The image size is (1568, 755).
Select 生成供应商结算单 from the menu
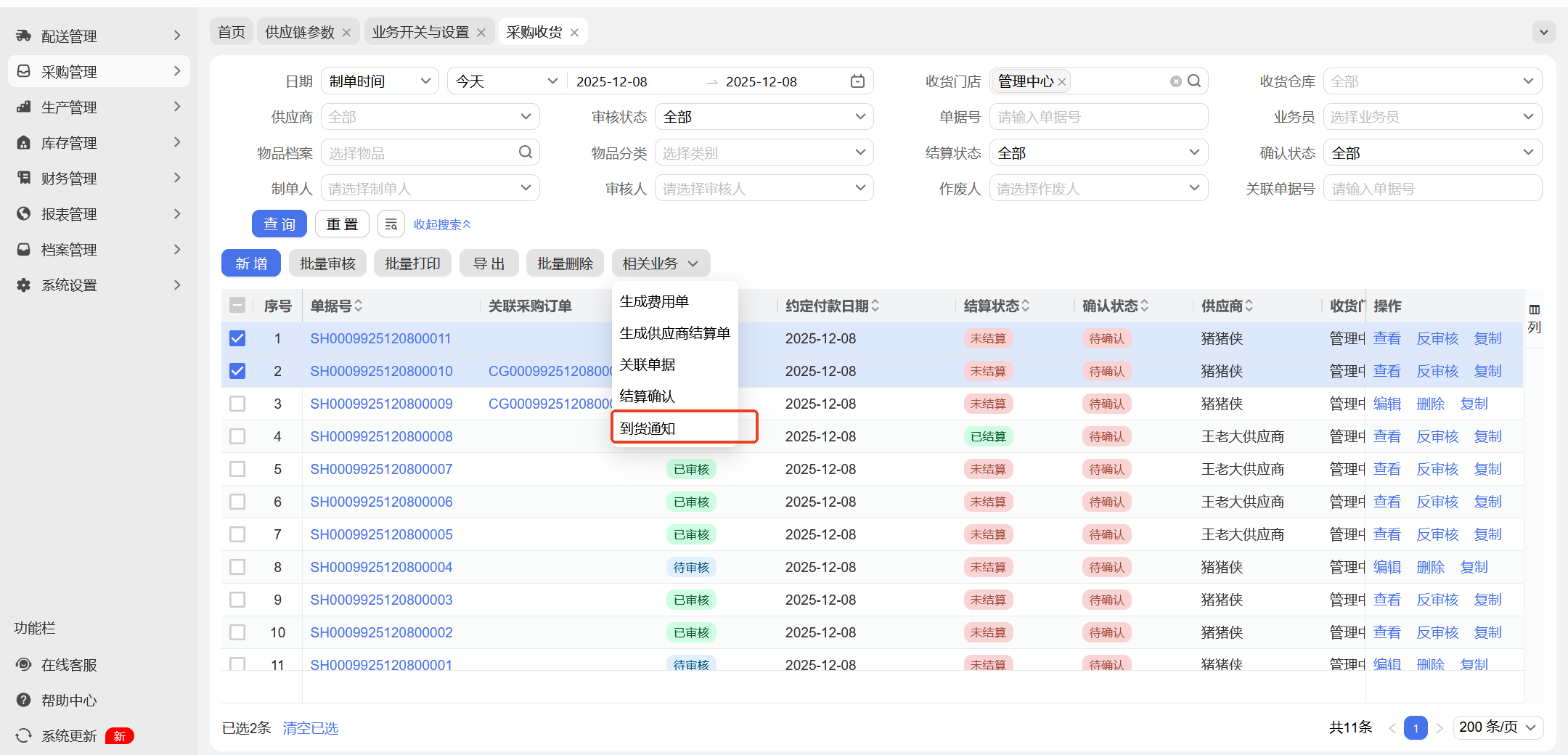click(x=674, y=333)
